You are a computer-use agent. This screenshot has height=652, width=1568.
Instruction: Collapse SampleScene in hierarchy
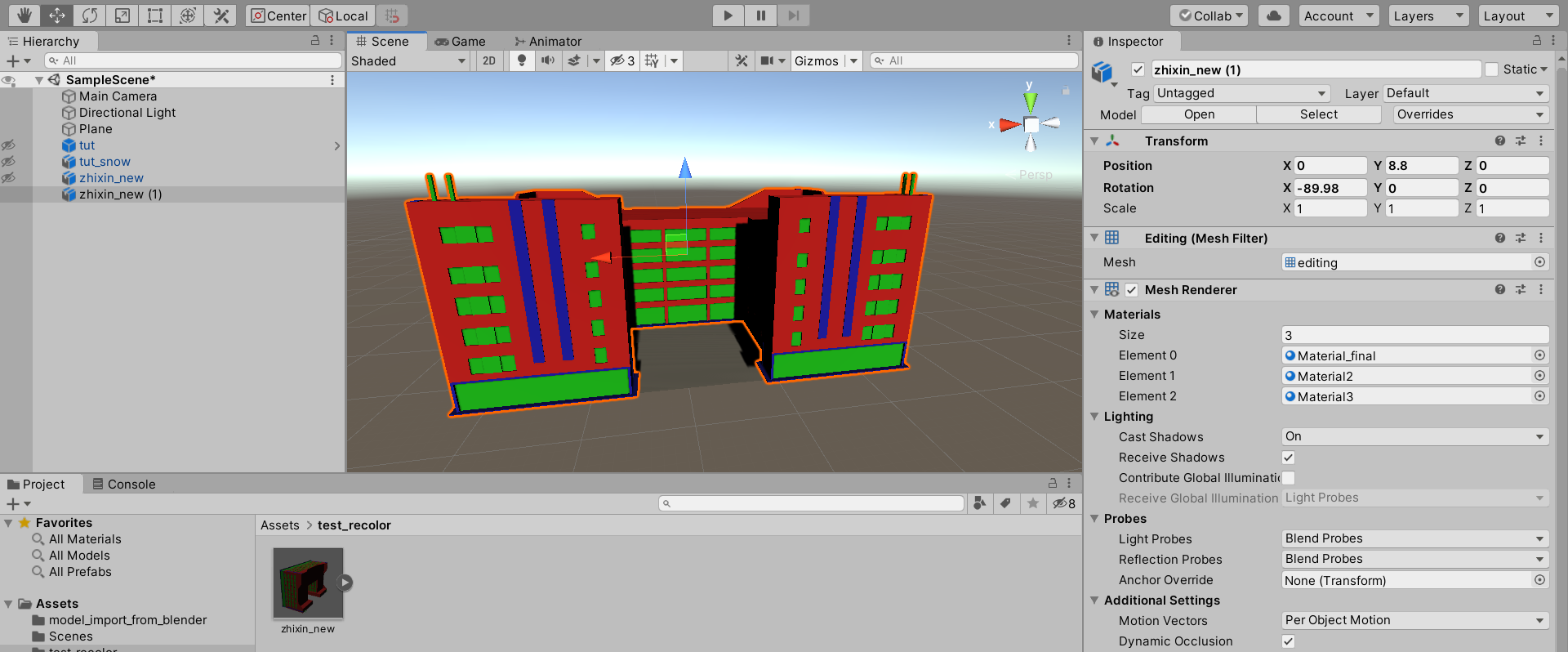click(38, 79)
